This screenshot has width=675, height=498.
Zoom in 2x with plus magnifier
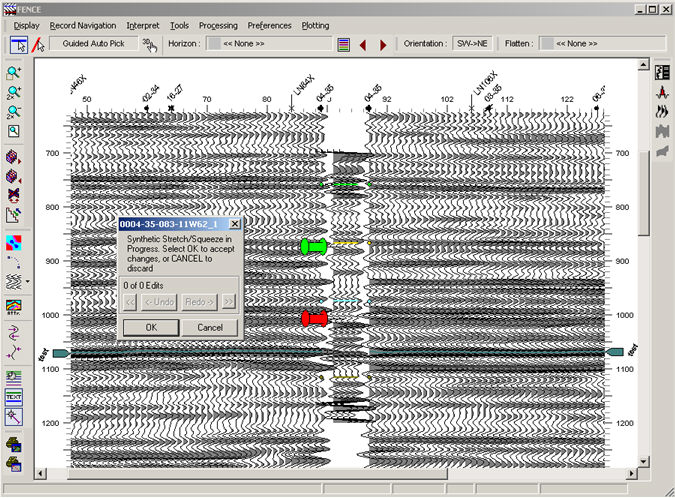coord(14,92)
